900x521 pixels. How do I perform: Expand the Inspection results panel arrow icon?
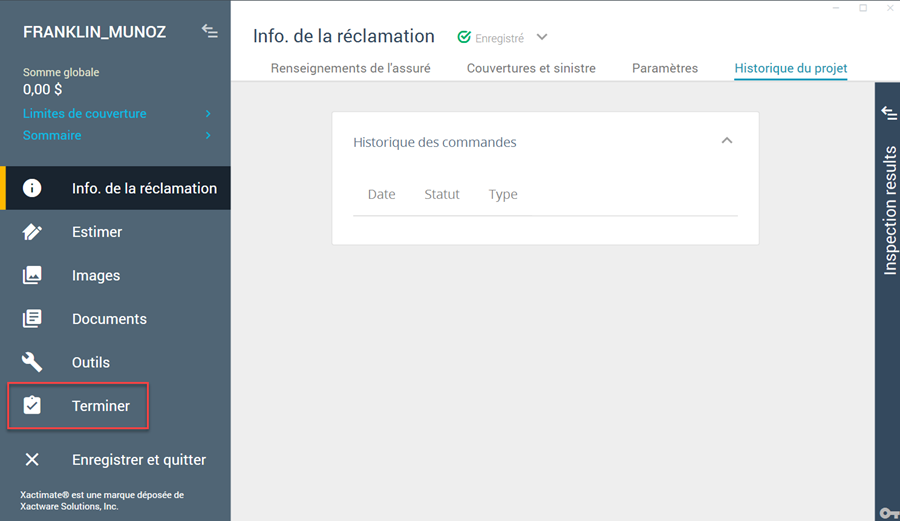(x=889, y=113)
